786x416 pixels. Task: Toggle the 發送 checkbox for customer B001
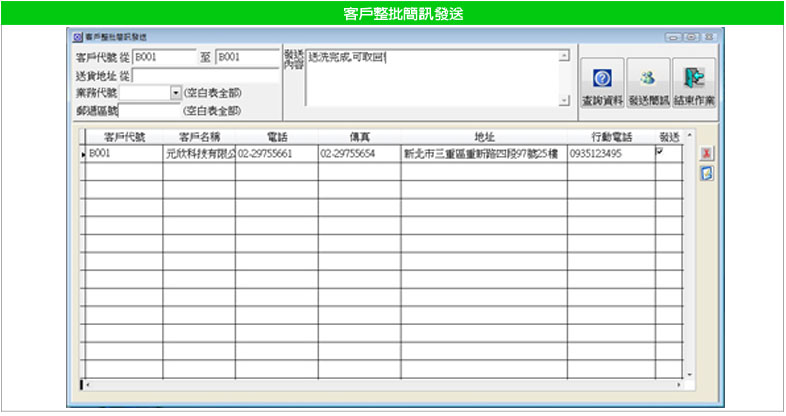tap(659, 151)
